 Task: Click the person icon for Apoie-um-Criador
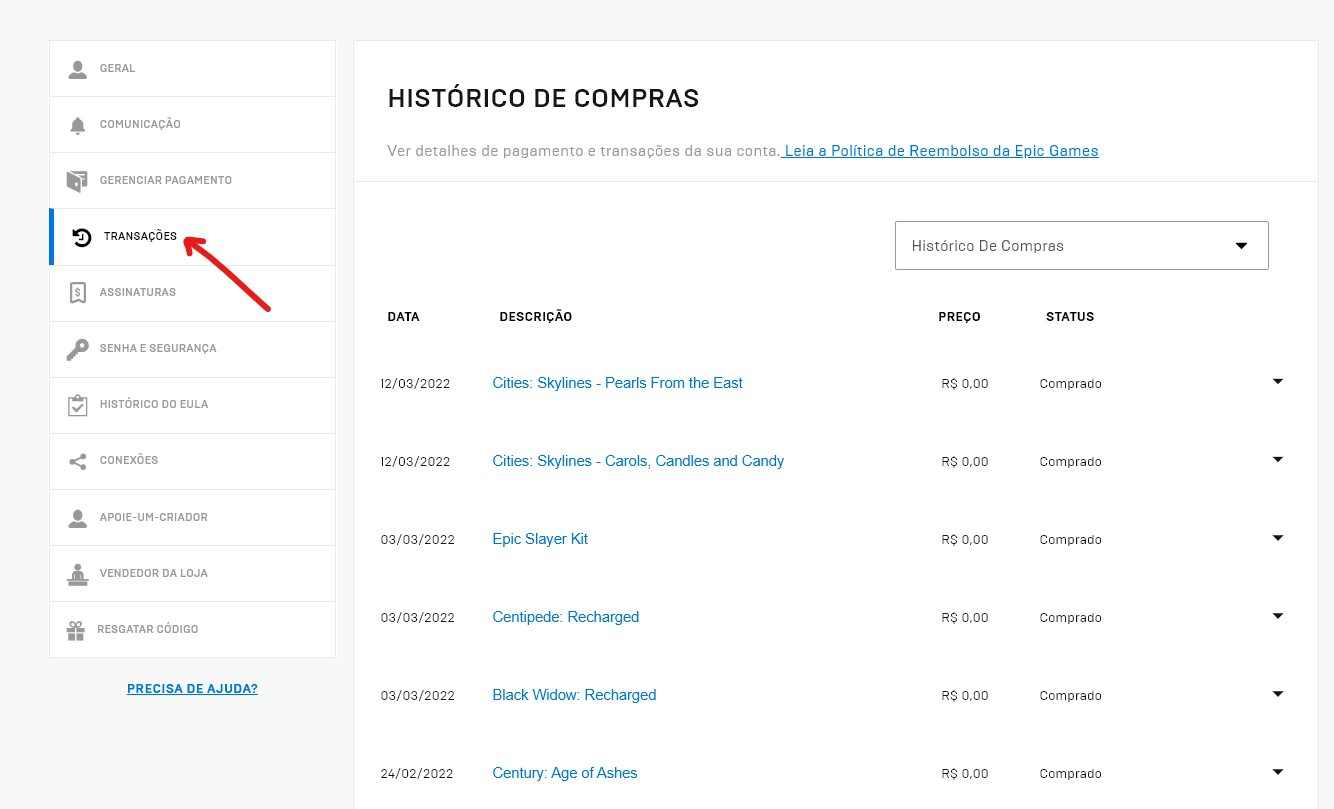[x=77, y=518]
